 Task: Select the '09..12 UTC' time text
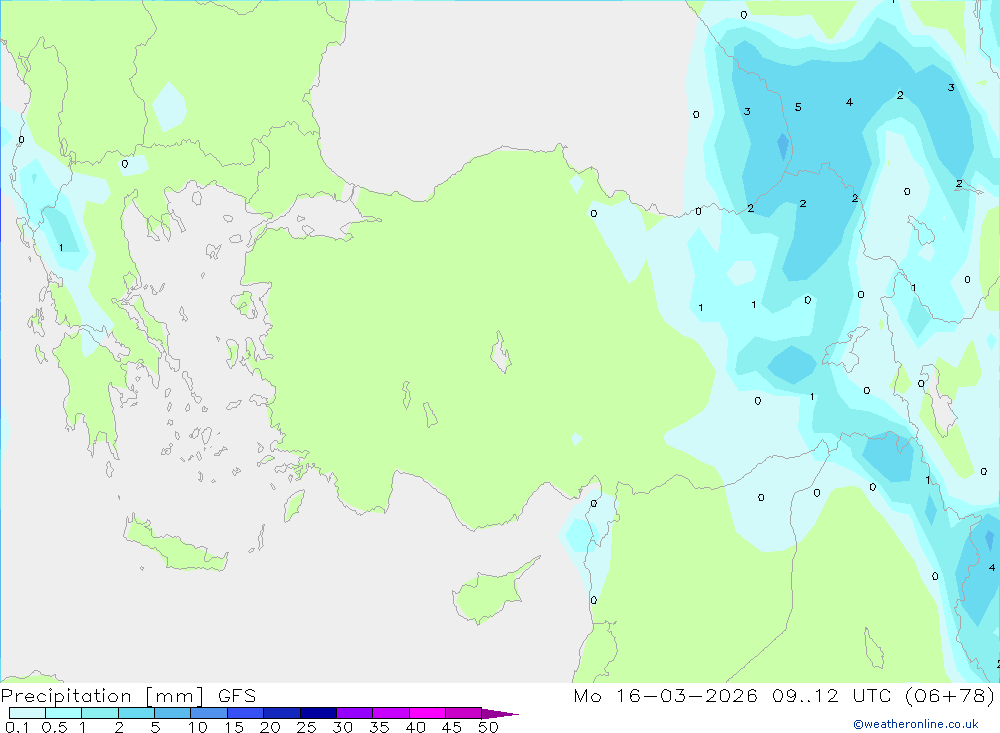831,696
